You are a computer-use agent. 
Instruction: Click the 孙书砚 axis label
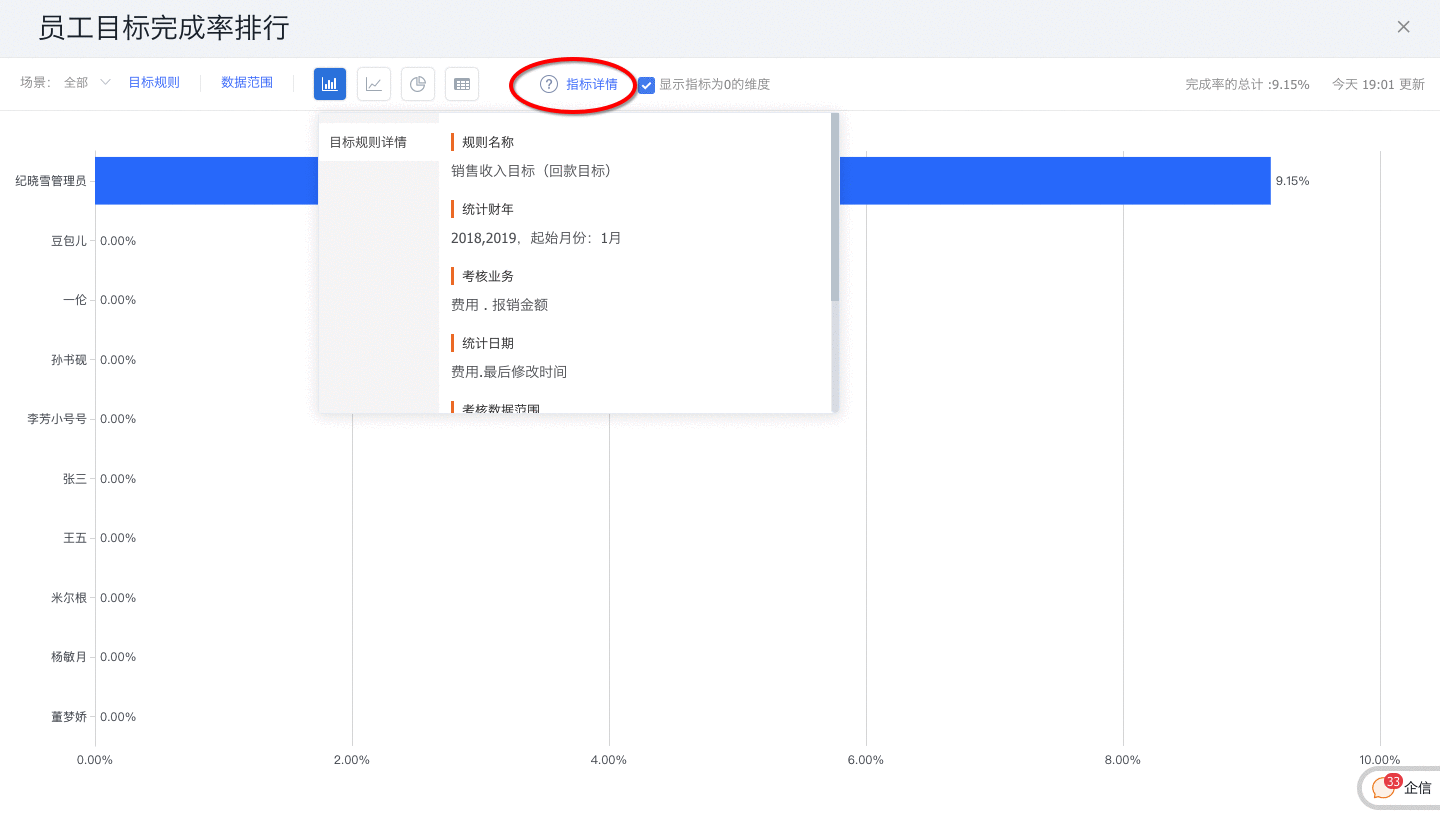69,360
